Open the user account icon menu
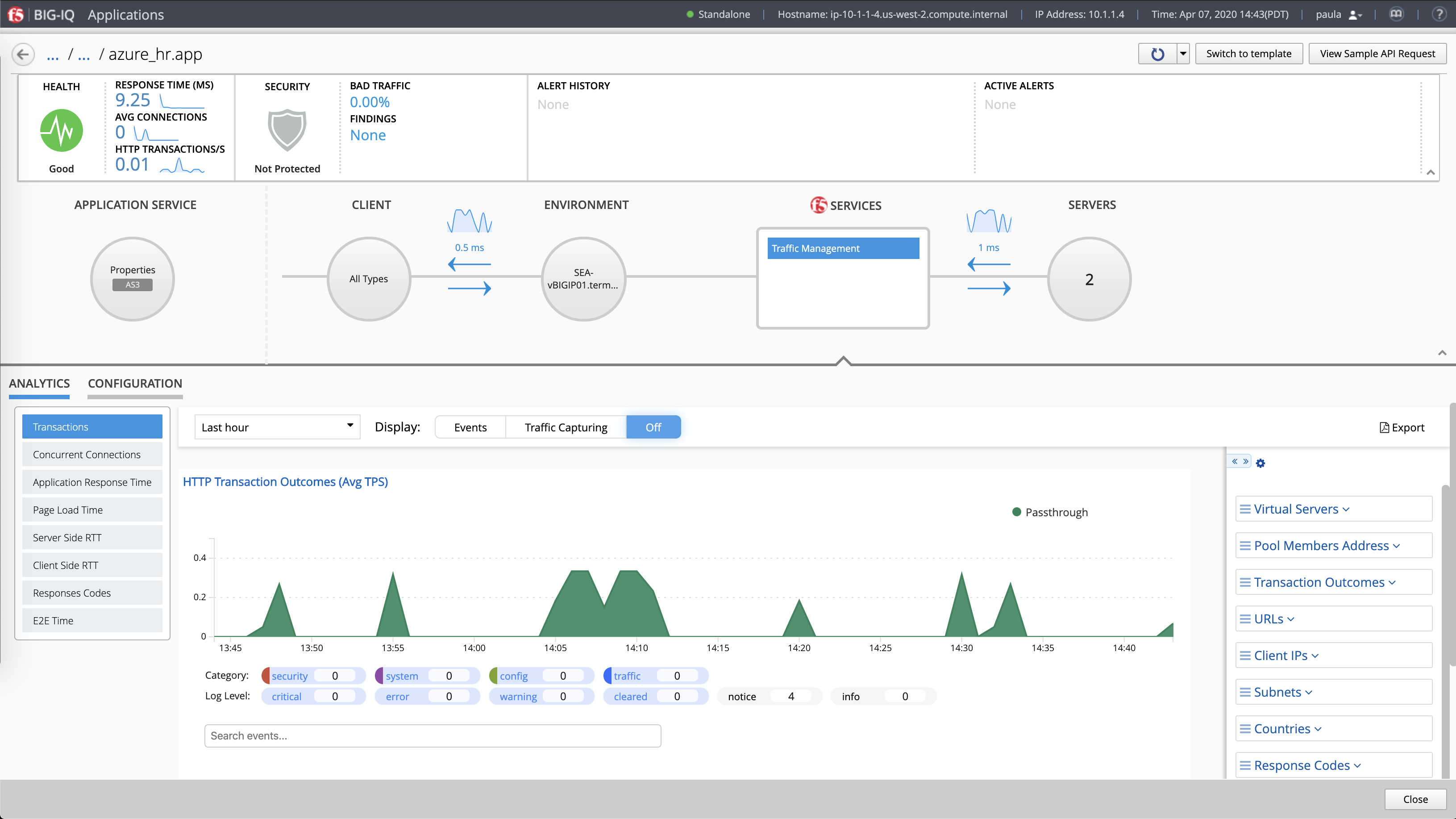 (x=1355, y=15)
